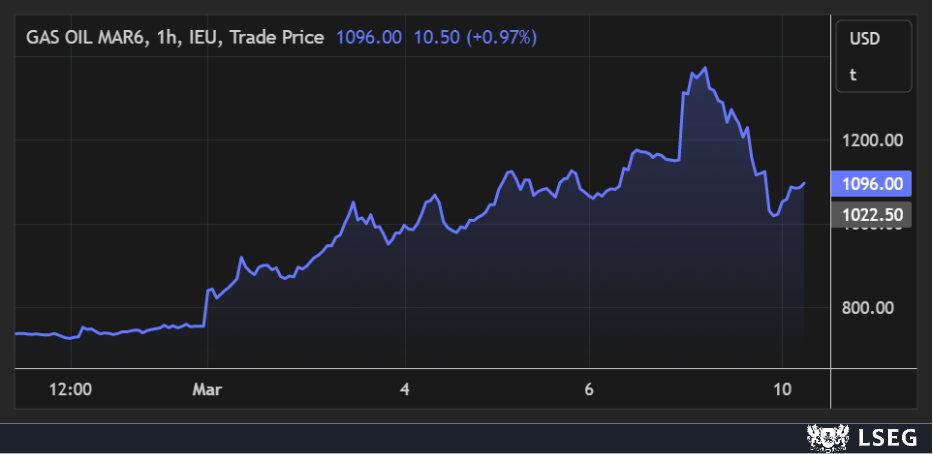
Task: Click the highest peak of the price line
Action: pos(706,68)
